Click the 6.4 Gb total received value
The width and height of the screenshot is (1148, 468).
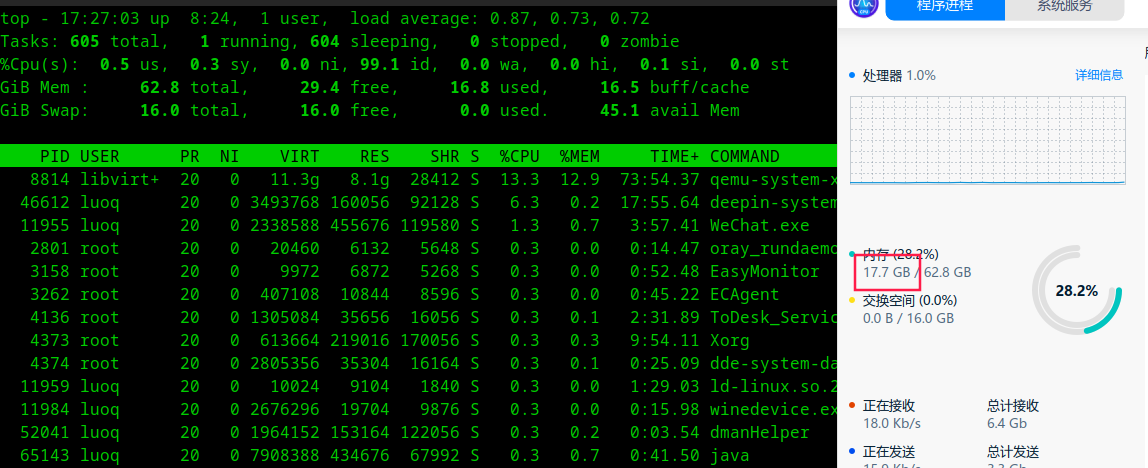coord(1007,424)
